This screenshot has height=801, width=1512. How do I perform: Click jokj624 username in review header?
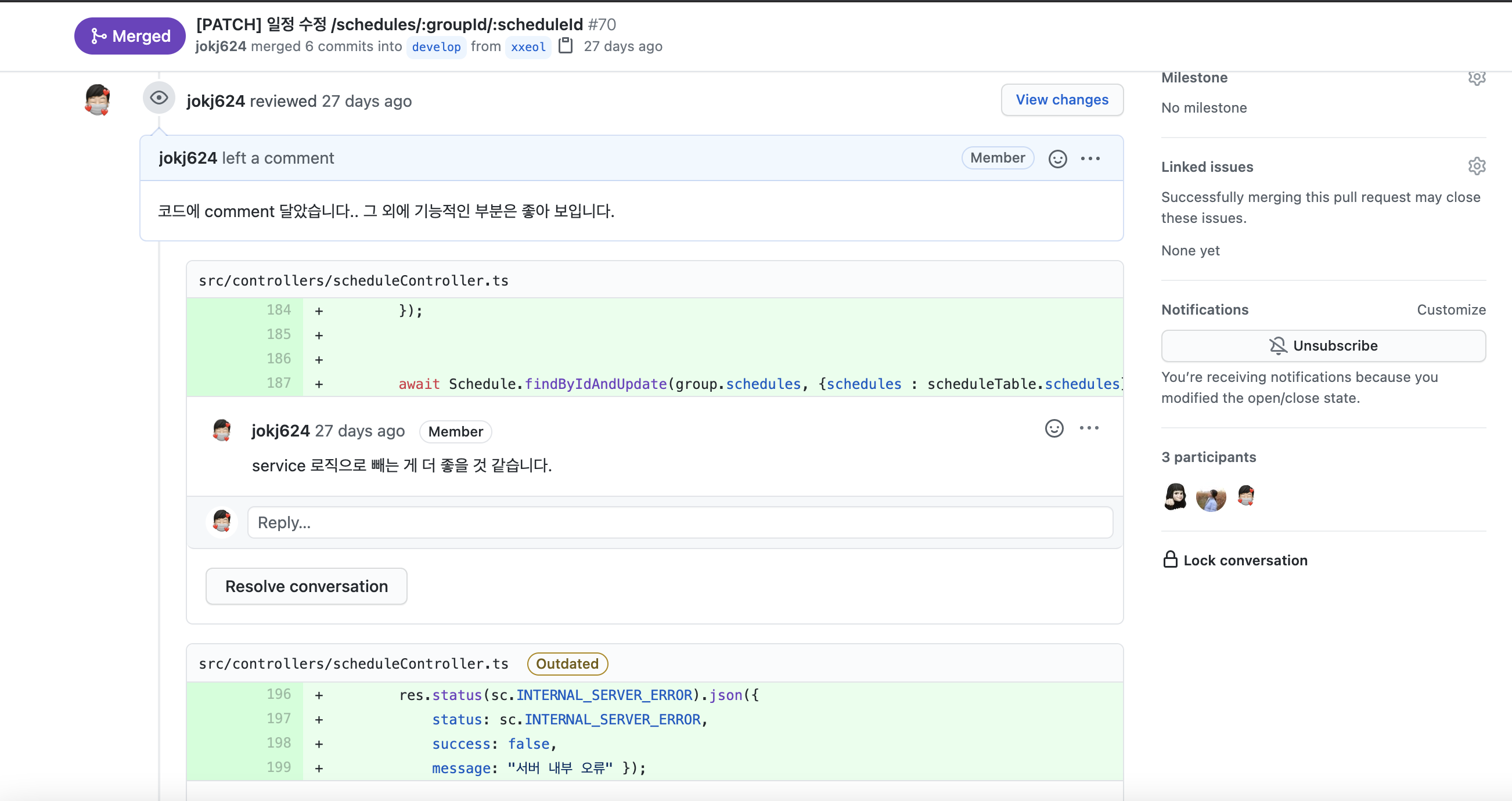215,101
